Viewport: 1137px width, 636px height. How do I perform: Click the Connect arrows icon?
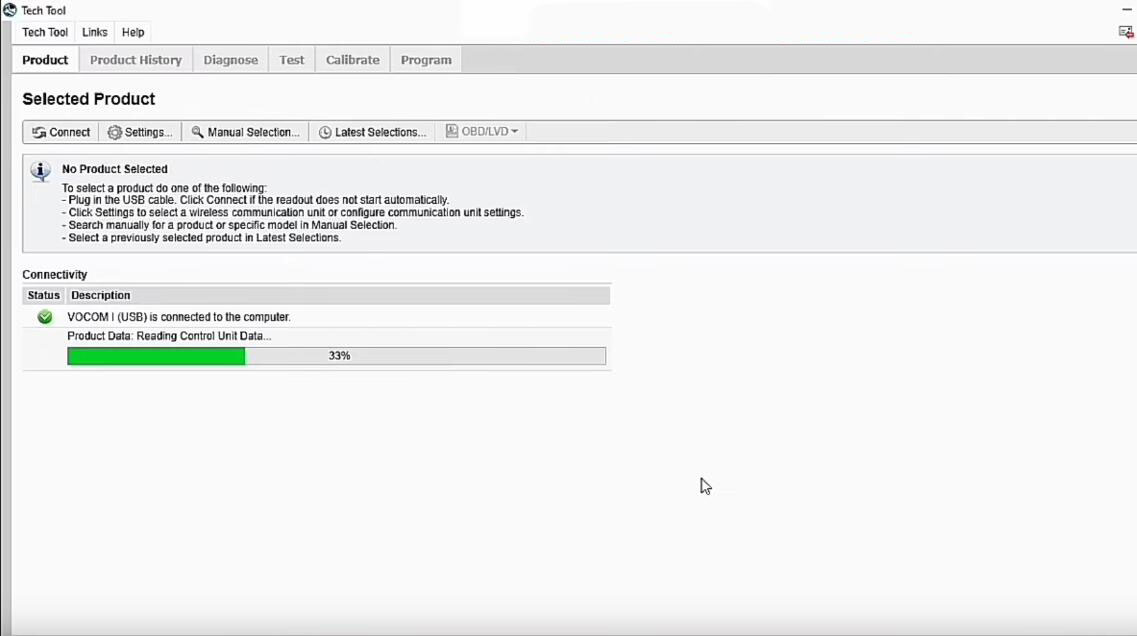(x=38, y=132)
